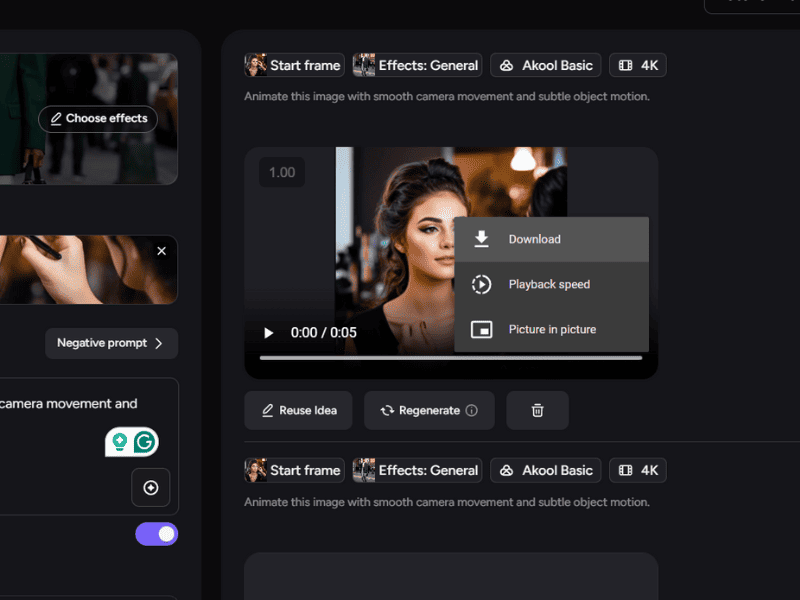
Task: Expand the Negative prompt option
Action: (111, 343)
